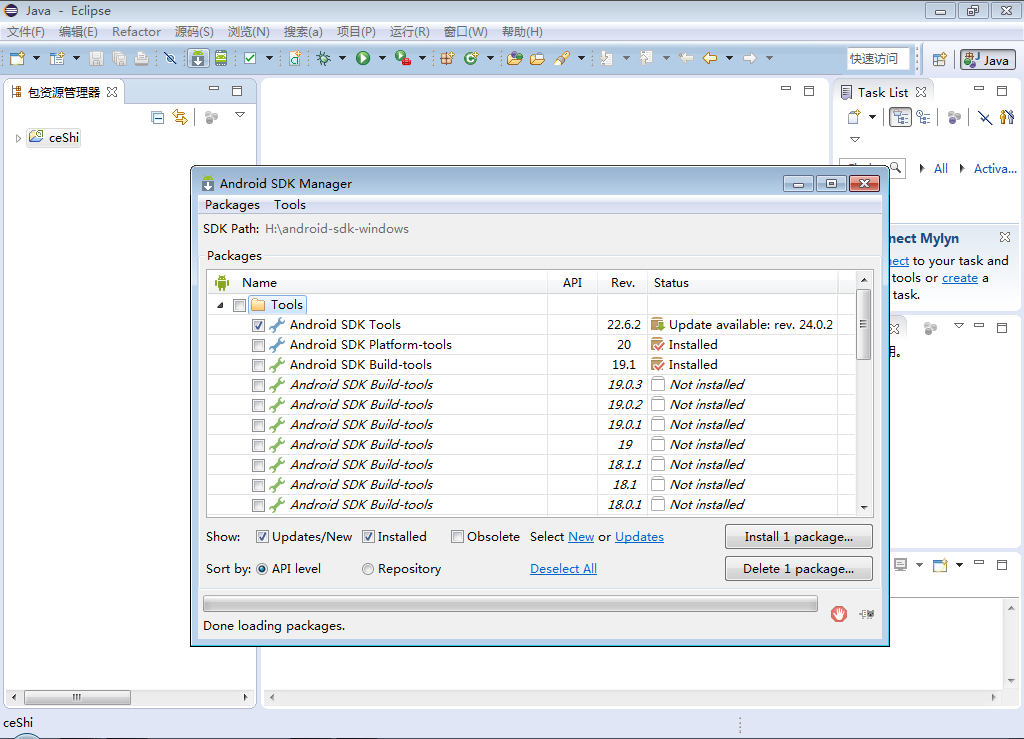Screen dimensions: 1024x739
Task: Open the New Task dropdown arrow in Task List
Action: pos(872,118)
